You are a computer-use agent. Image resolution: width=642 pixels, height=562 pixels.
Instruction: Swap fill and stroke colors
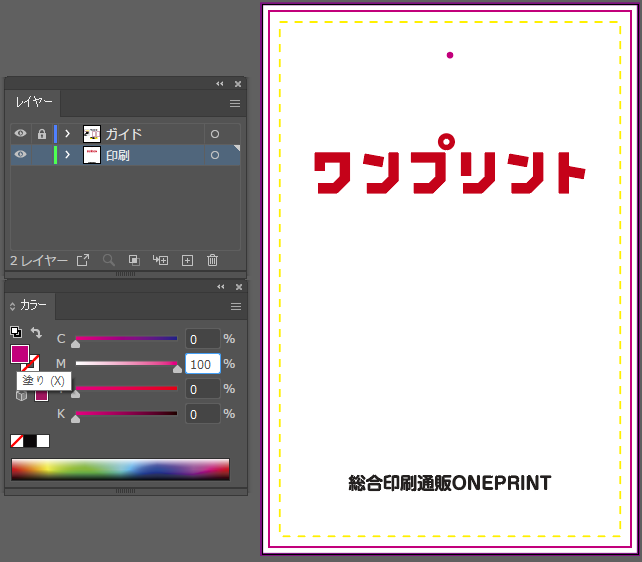click(x=37, y=333)
